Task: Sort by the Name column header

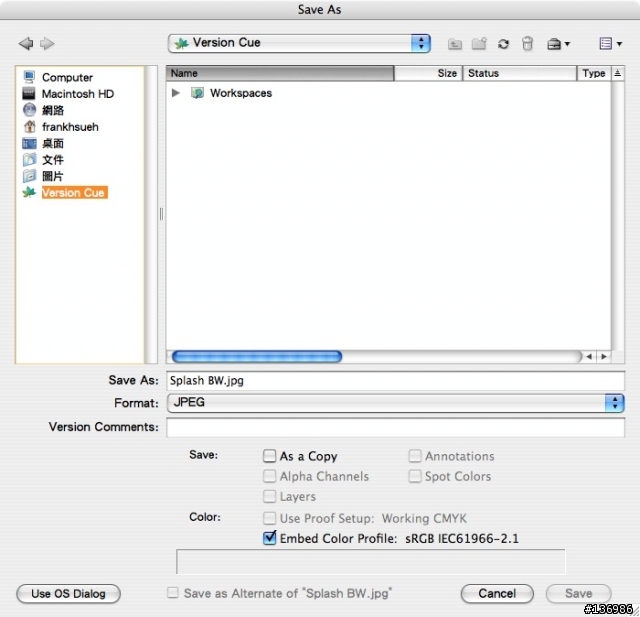Action: [x=280, y=73]
